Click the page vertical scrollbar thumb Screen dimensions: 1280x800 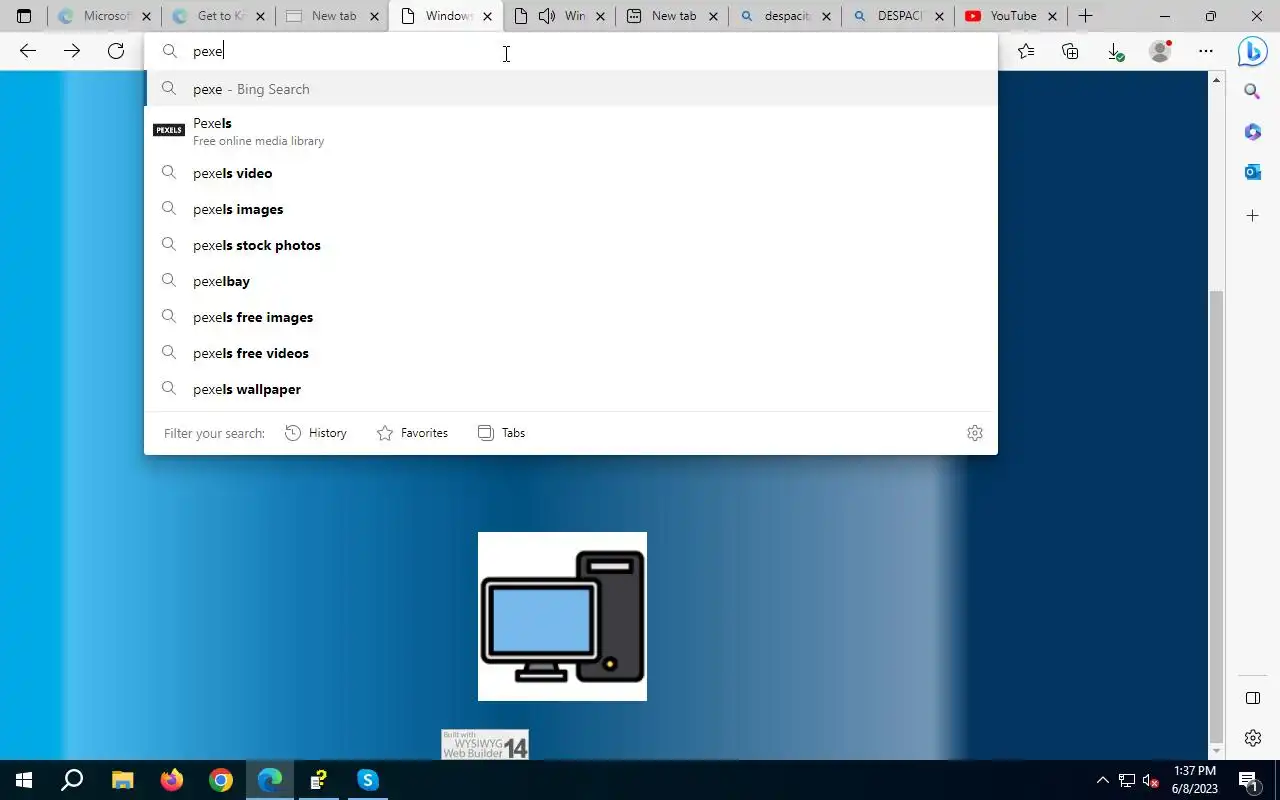pos(1216,515)
